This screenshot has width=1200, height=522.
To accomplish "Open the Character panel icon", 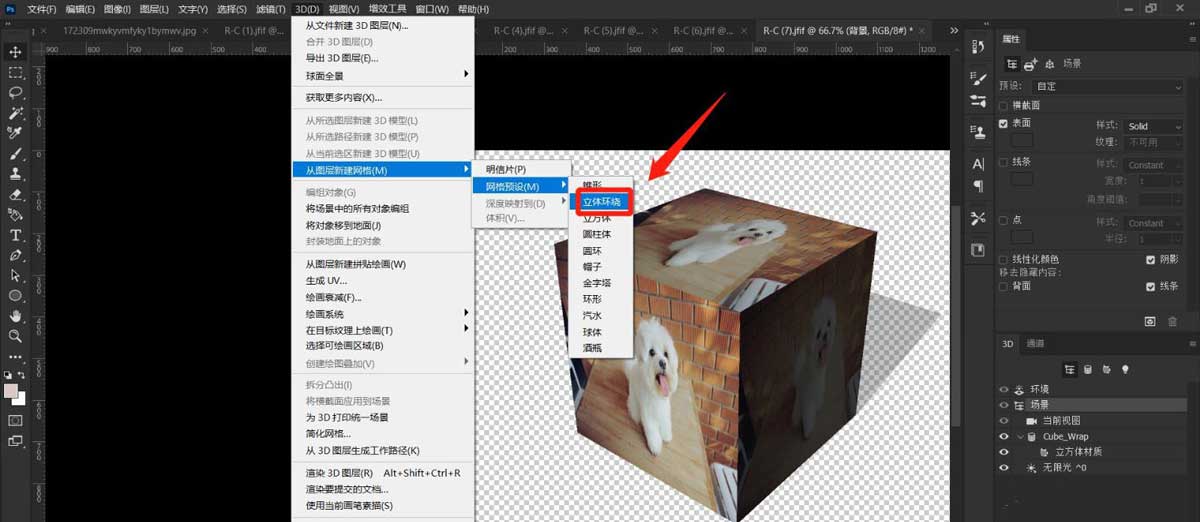I will click(x=978, y=164).
